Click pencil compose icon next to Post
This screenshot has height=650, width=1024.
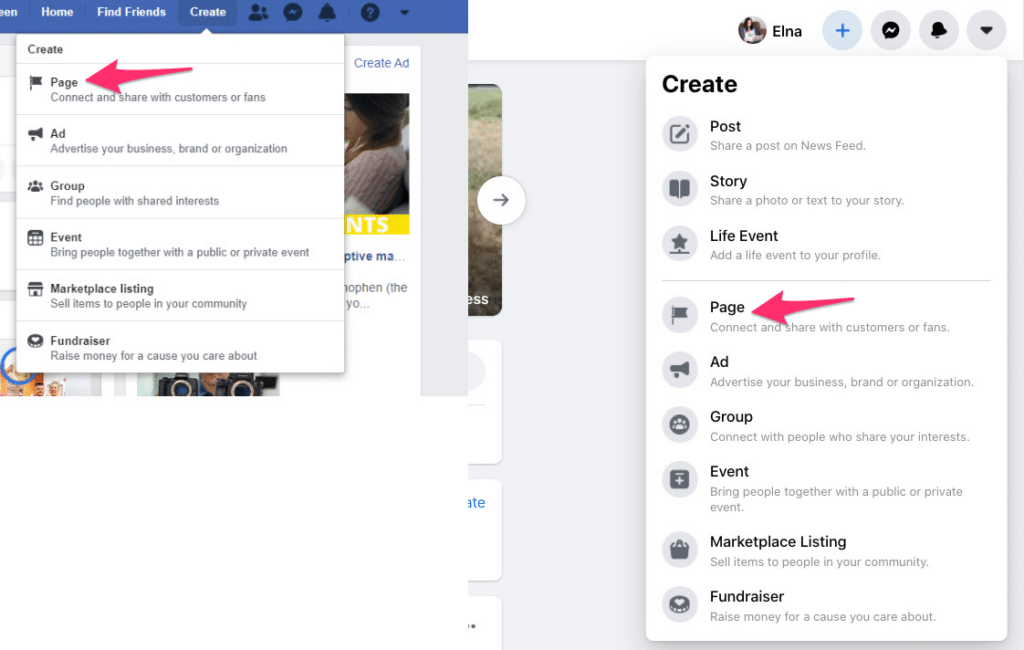[679, 134]
